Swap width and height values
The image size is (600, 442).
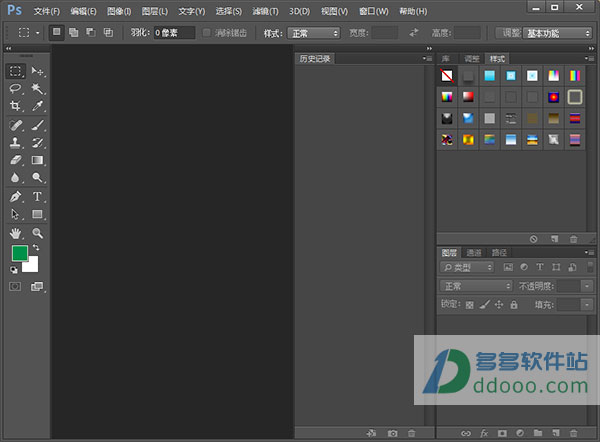(414, 33)
